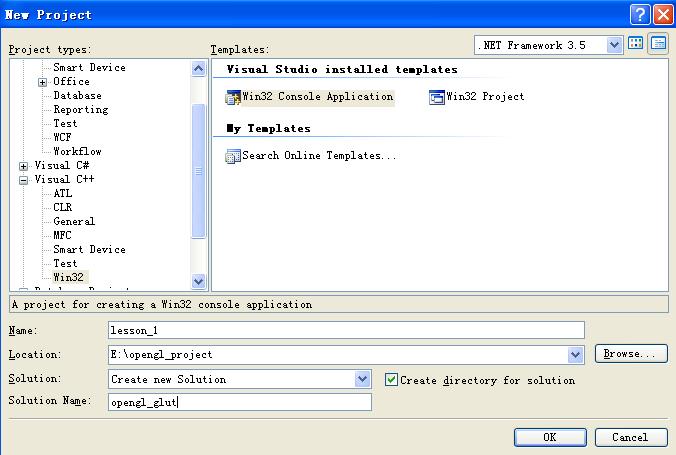Select MFC under Visual C++
The height and width of the screenshot is (455, 676).
point(62,235)
